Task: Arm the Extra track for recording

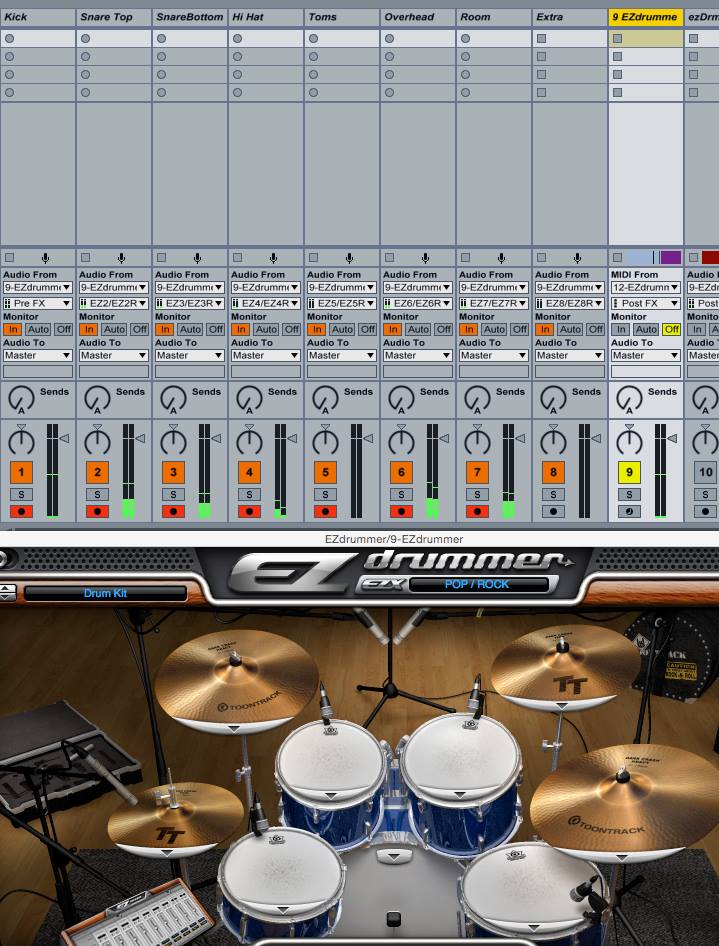Action: pyautogui.click(x=553, y=512)
